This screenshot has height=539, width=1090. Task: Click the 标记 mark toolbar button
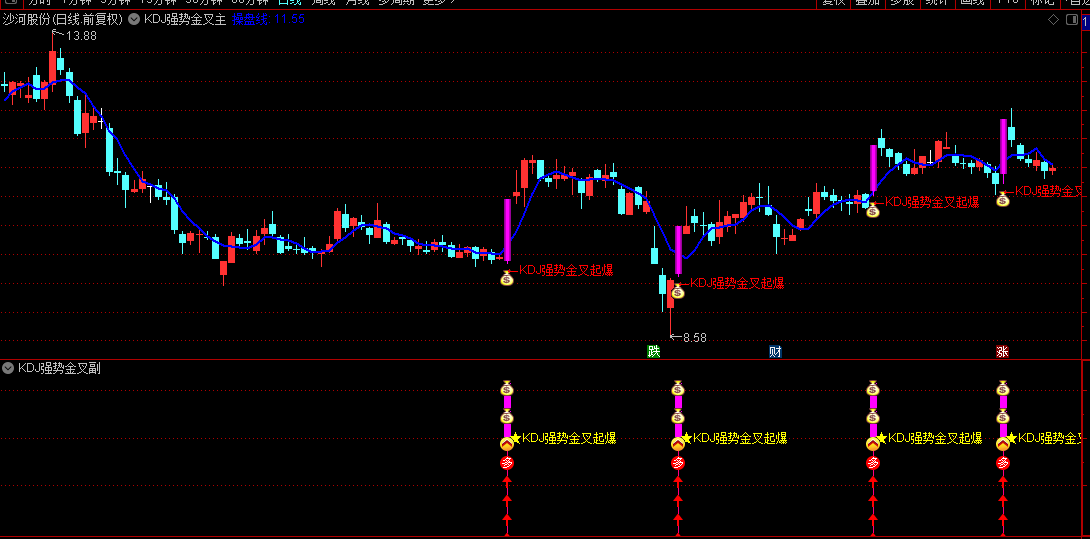[x=1042, y=3]
